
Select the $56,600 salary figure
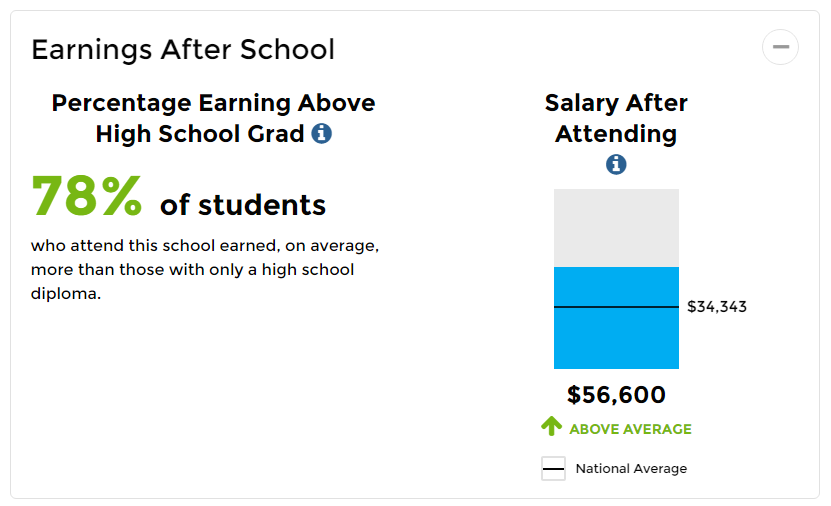click(616, 395)
